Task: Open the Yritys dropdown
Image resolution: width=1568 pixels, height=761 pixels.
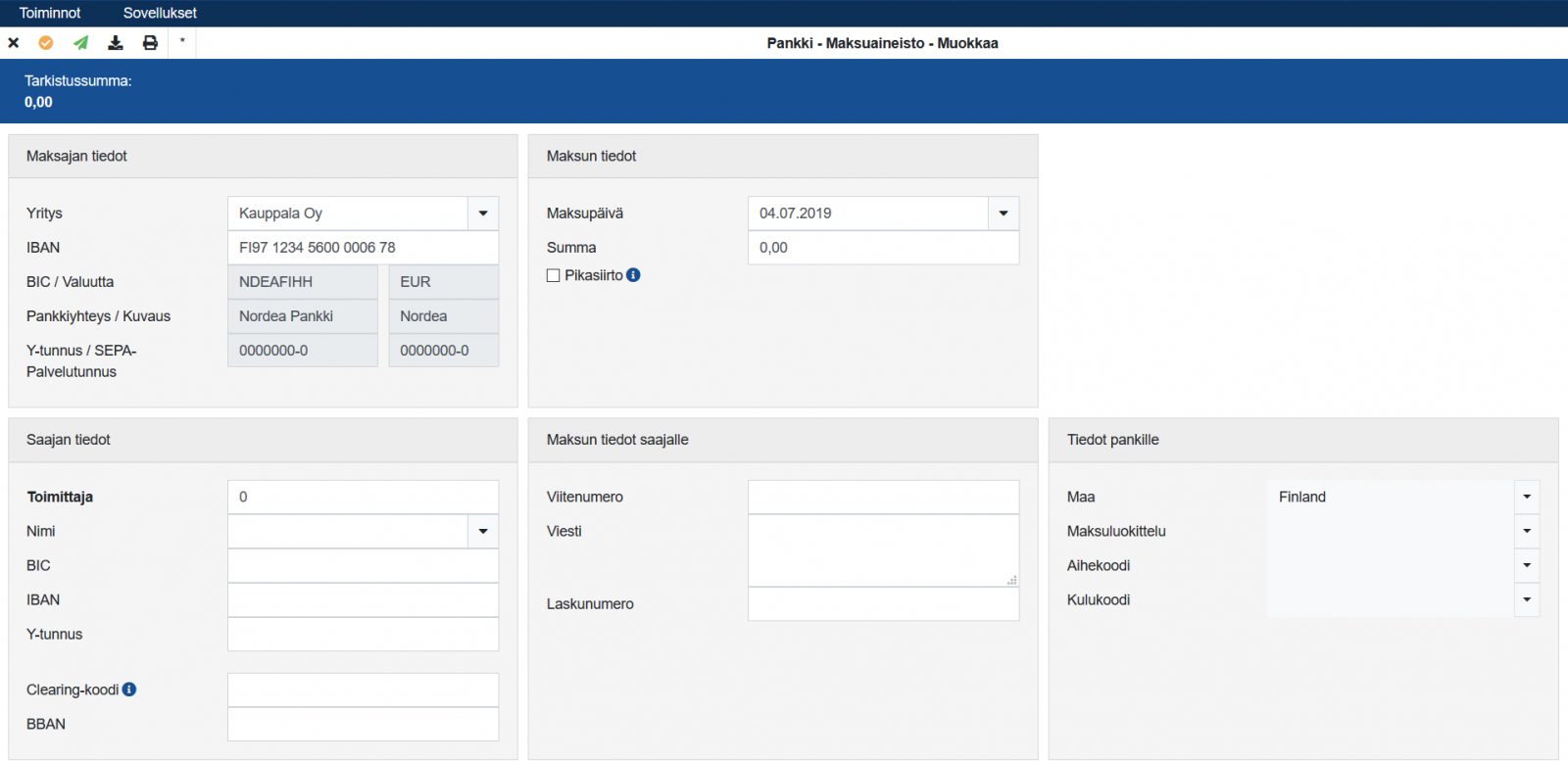Action: click(483, 214)
